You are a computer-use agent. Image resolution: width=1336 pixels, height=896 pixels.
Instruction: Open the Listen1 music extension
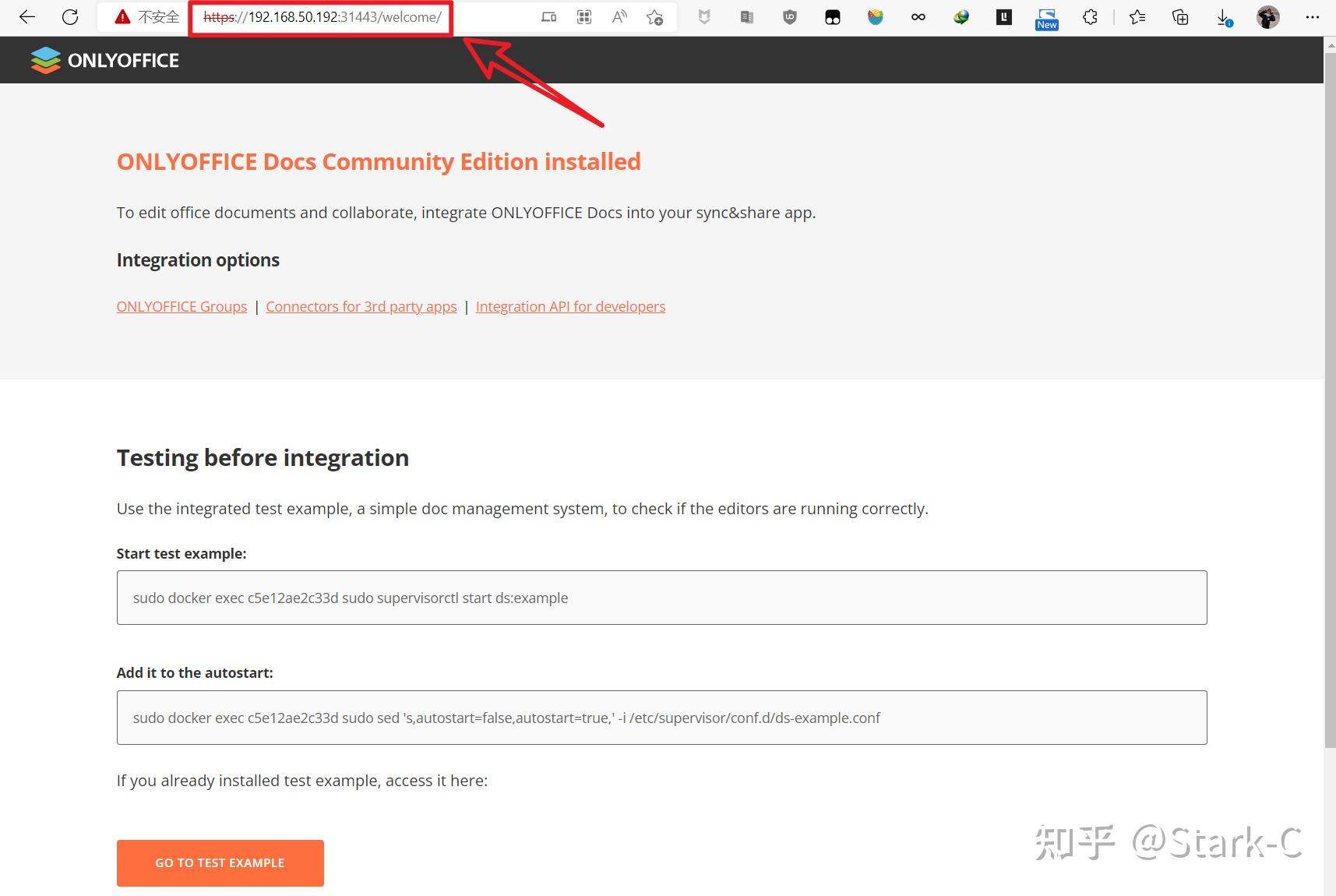click(875, 16)
